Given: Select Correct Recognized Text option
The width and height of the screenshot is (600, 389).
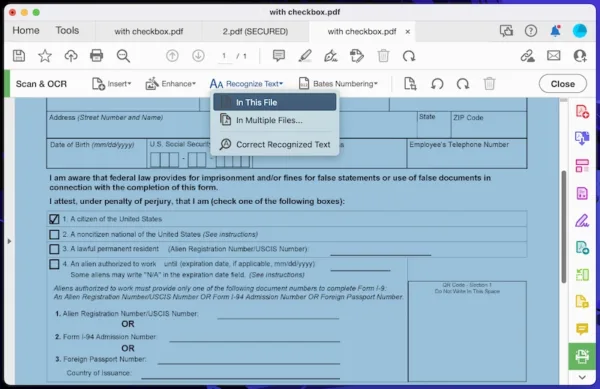Looking at the screenshot, I should pos(275,144).
